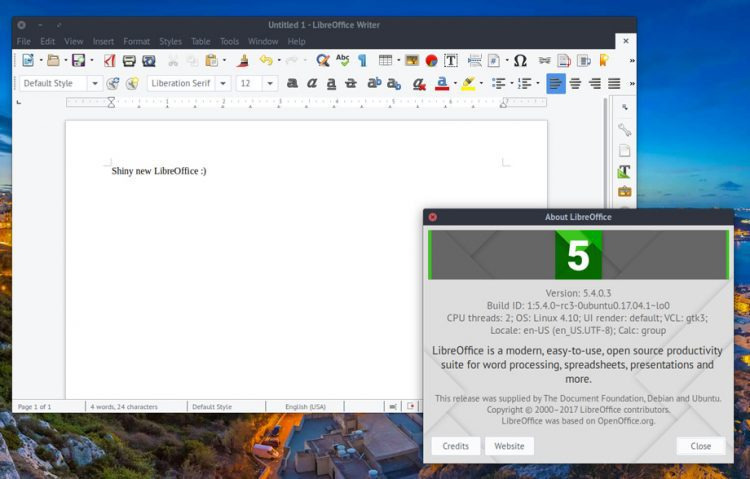Align the paragraph right

pyautogui.click(x=595, y=84)
